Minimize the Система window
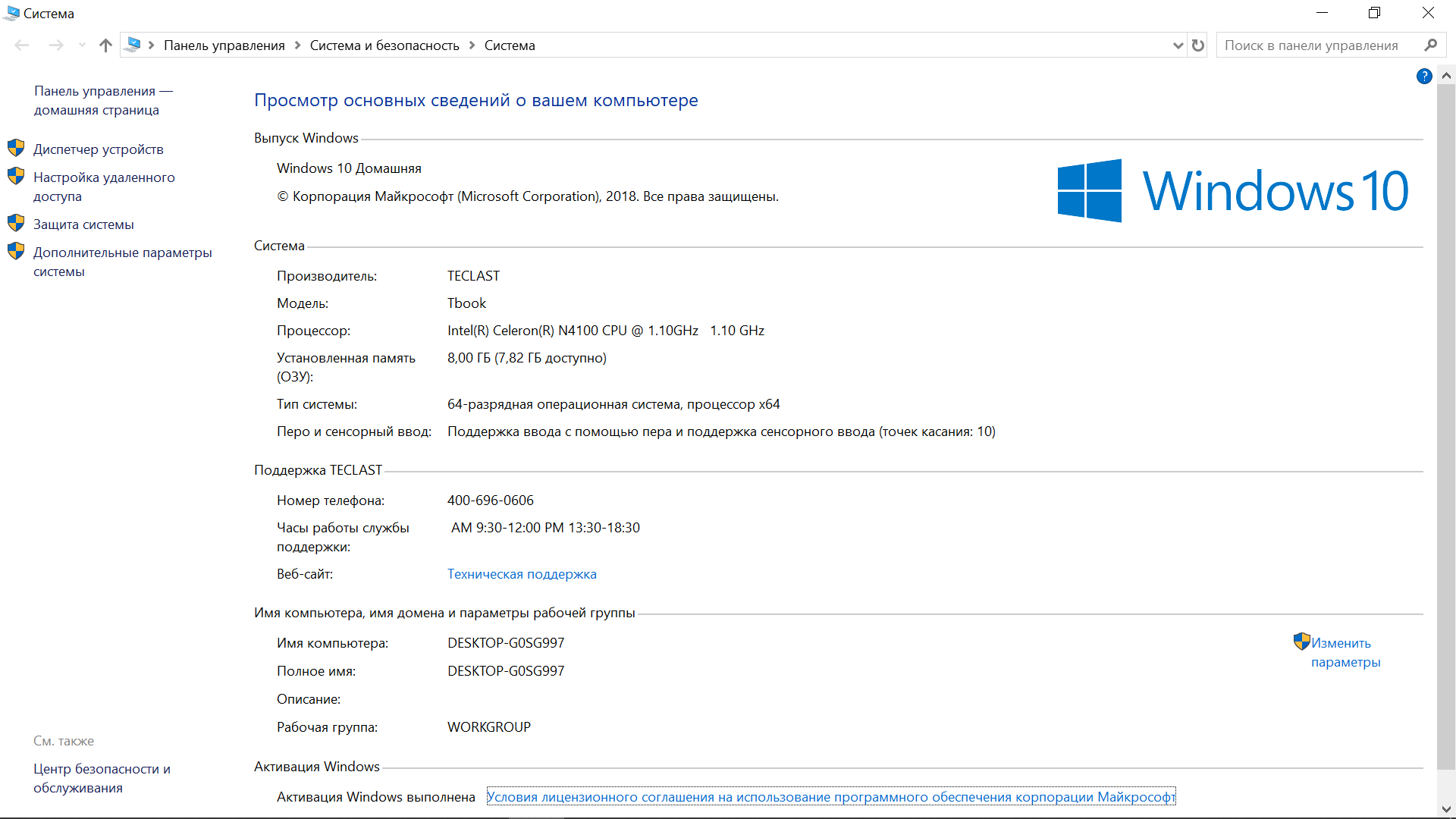 [x=1322, y=13]
